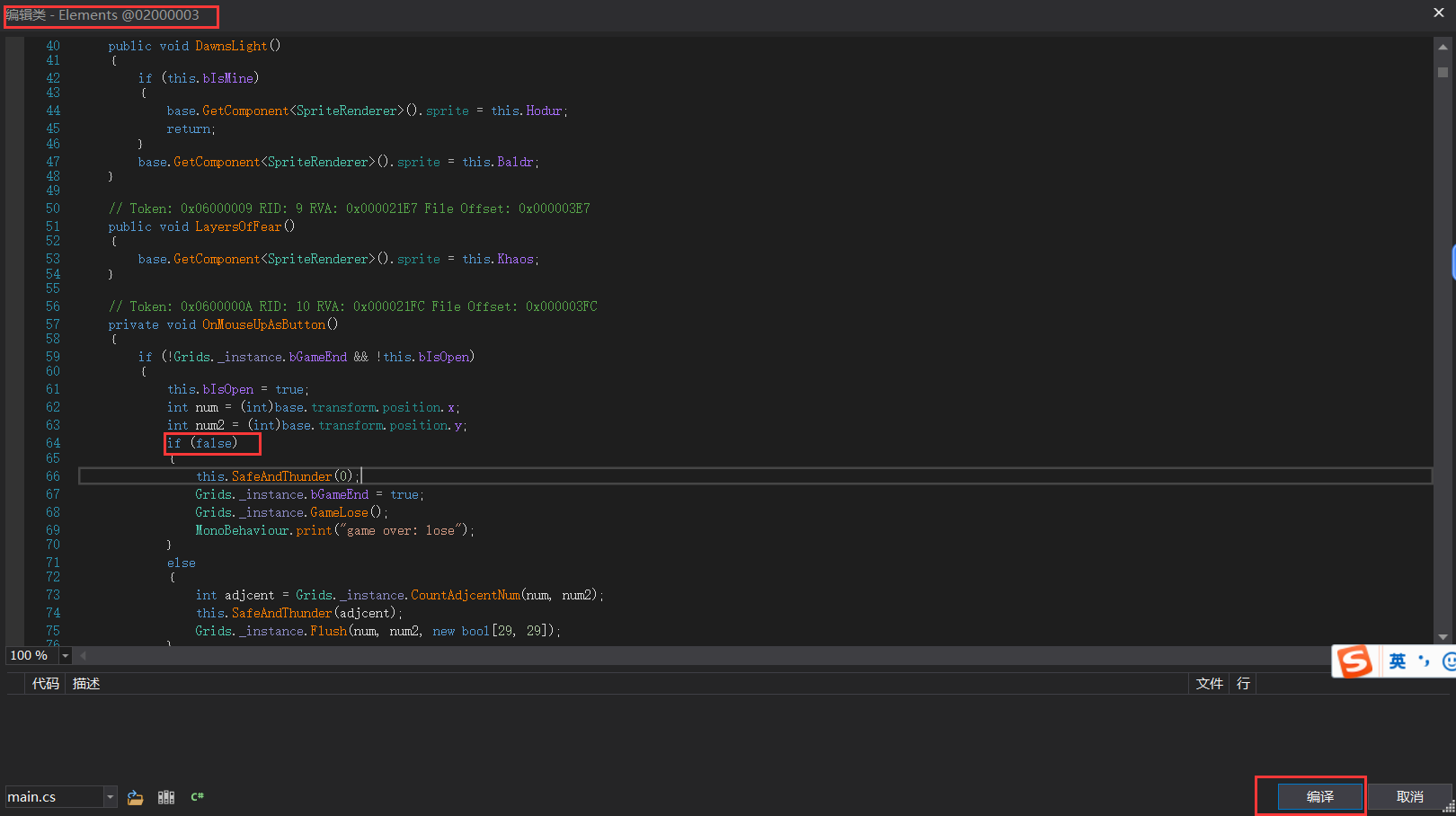
Task: Select the 代码 column header
Action: coord(45,683)
